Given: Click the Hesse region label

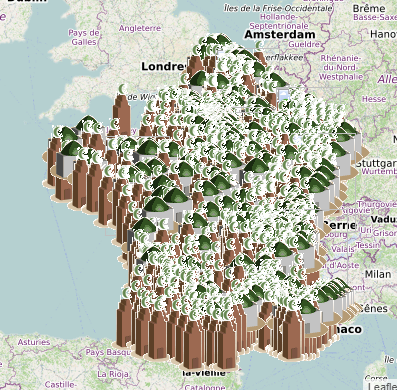Looking at the screenshot, I should tap(374, 99).
